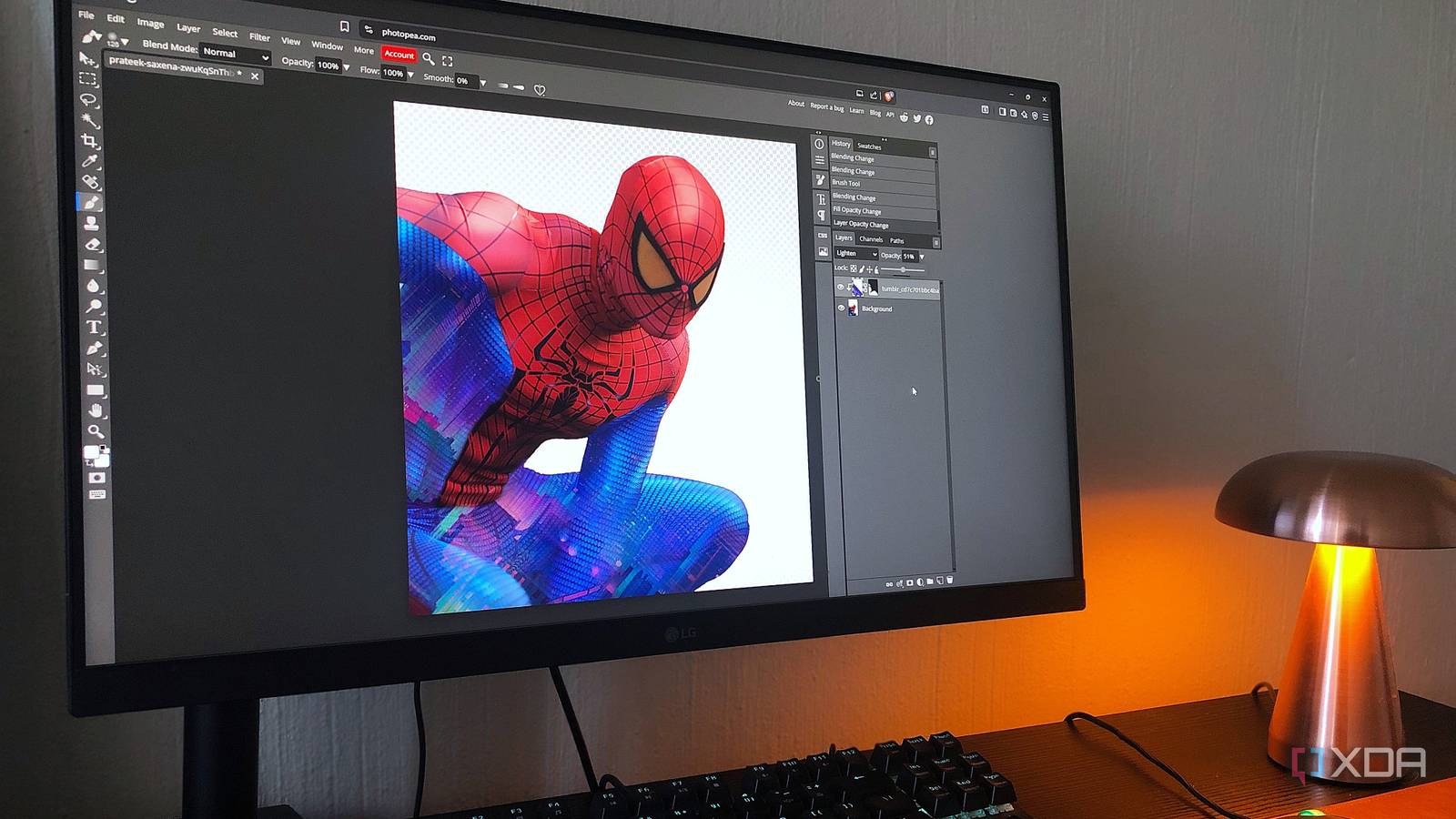Switch to the Channels tab
Screen dimensions: 1456x819
871,239
